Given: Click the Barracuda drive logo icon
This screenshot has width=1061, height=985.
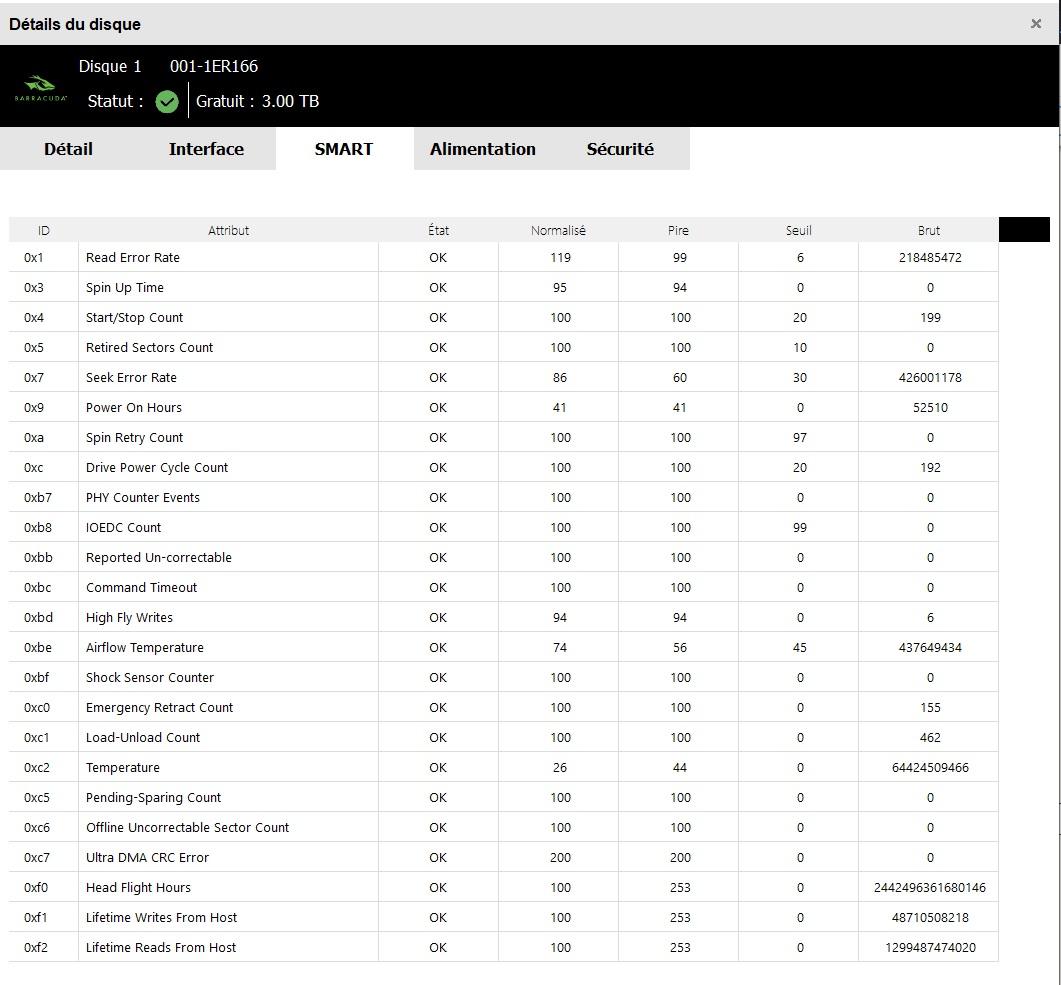Looking at the screenshot, I should click(x=41, y=89).
